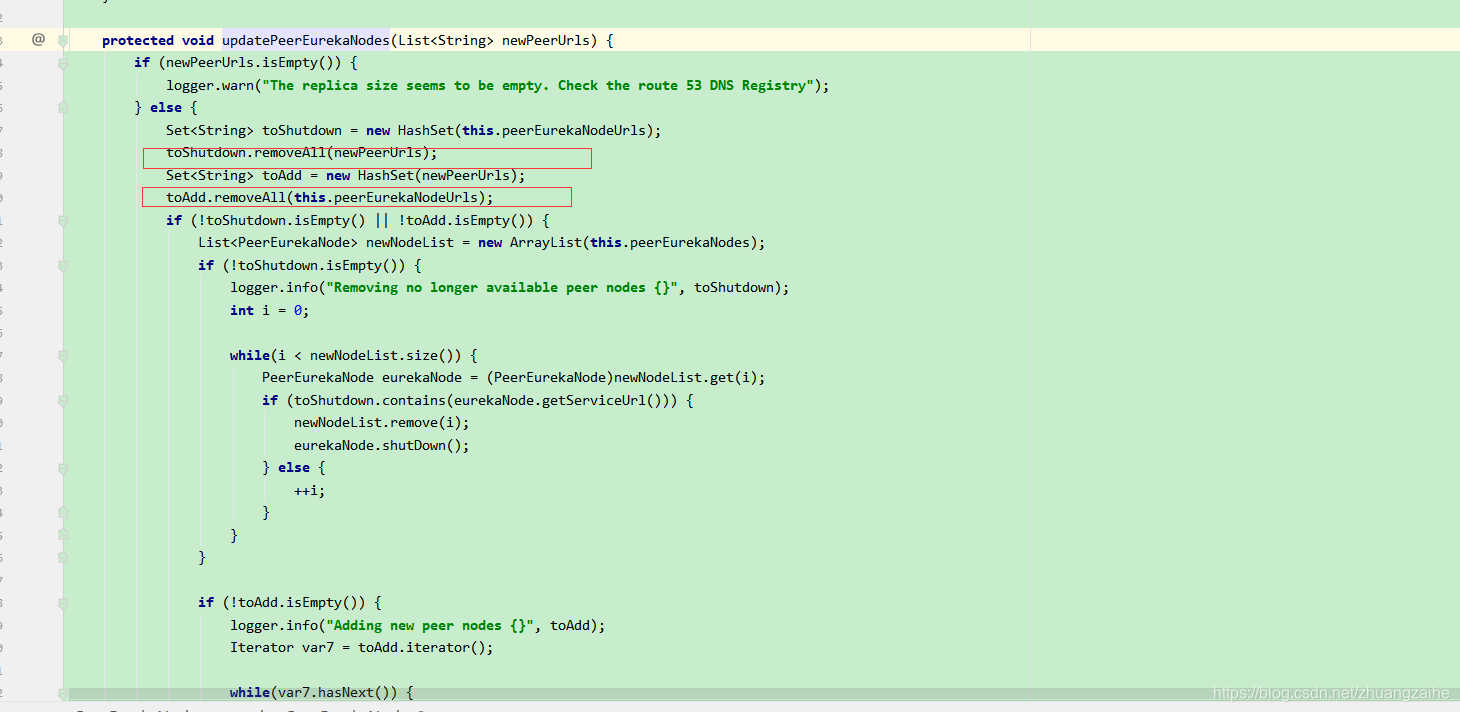Click the "Adding new peer nodes" log string
Viewport: 1460px width, 712px height.
[430, 626]
